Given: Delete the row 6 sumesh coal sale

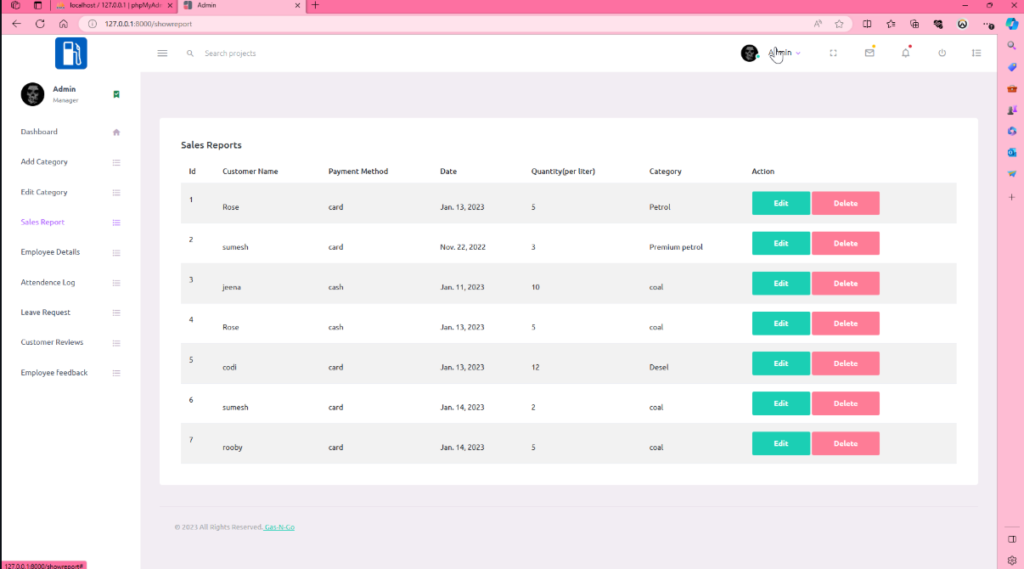Looking at the screenshot, I should (x=845, y=404).
